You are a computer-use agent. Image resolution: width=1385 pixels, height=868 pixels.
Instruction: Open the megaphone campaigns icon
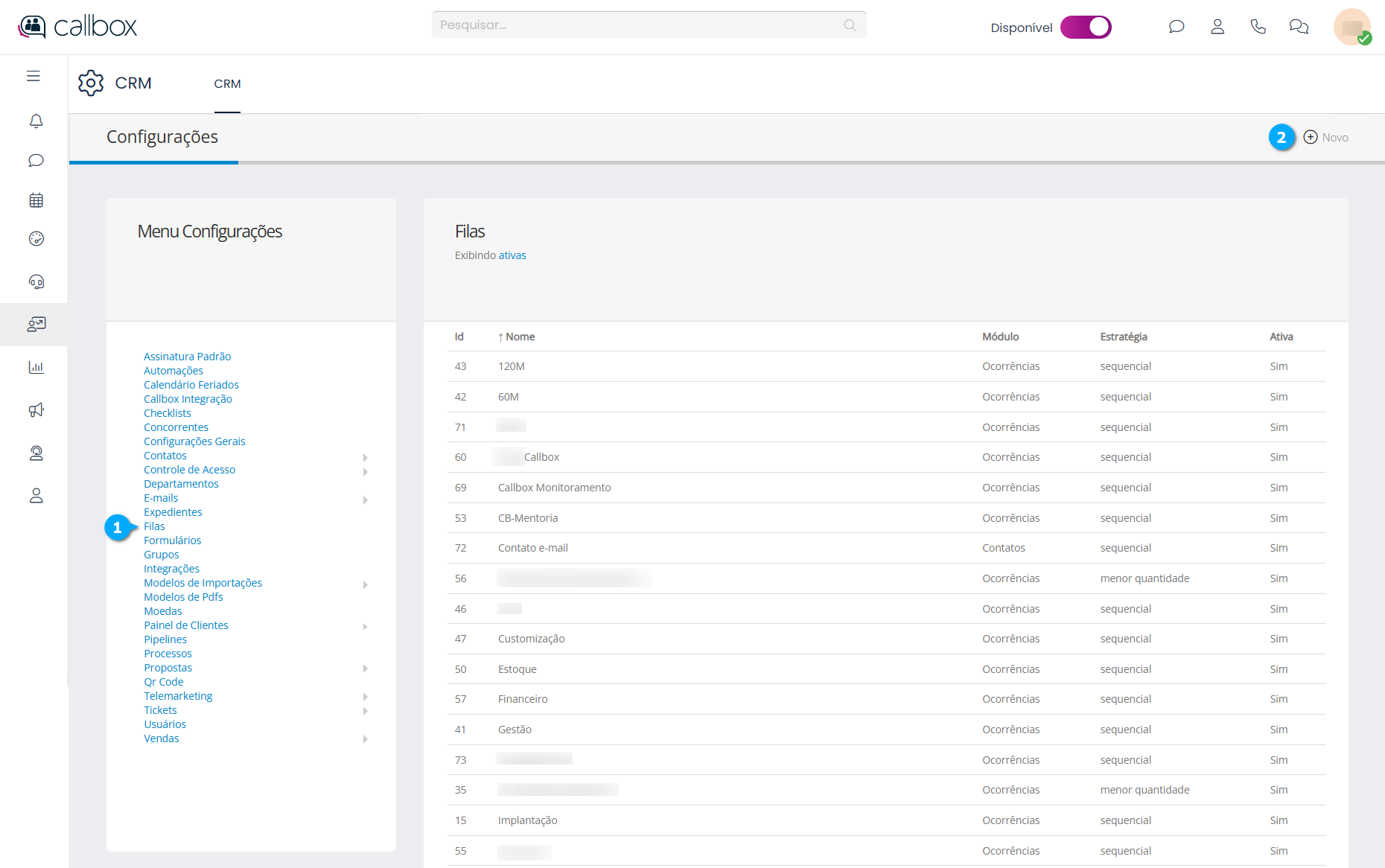click(36, 410)
